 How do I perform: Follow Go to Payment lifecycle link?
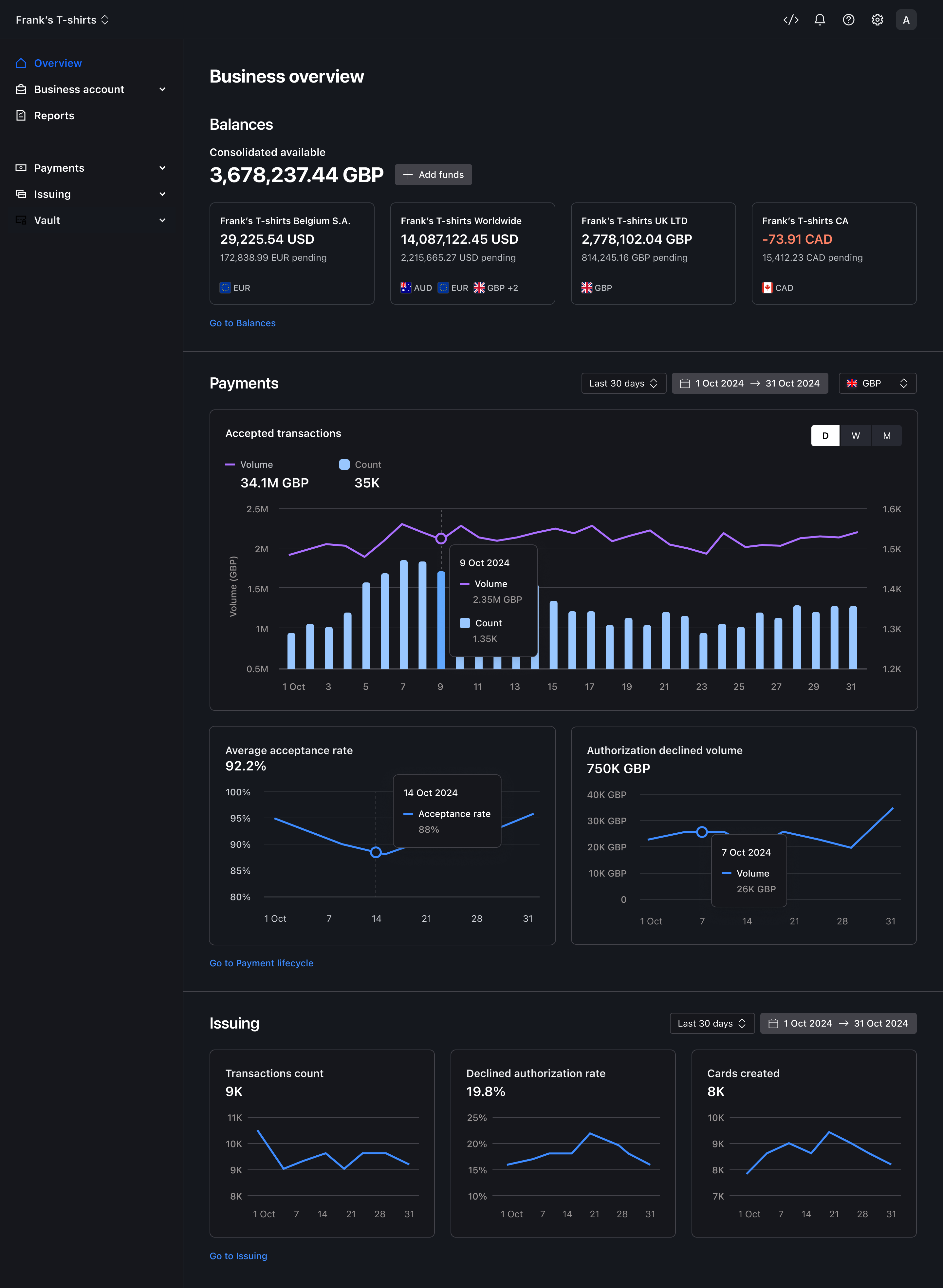(261, 963)
